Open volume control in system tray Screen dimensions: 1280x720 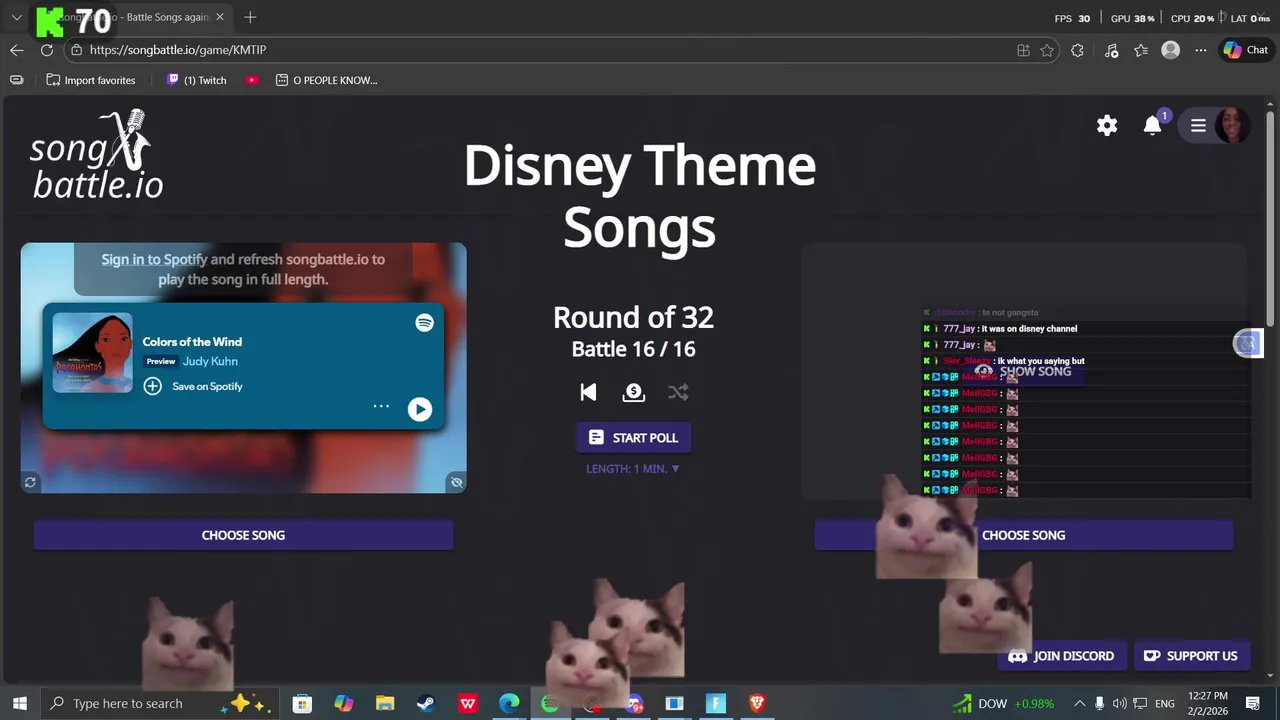pyautogui.click(x=1119, y=703)
